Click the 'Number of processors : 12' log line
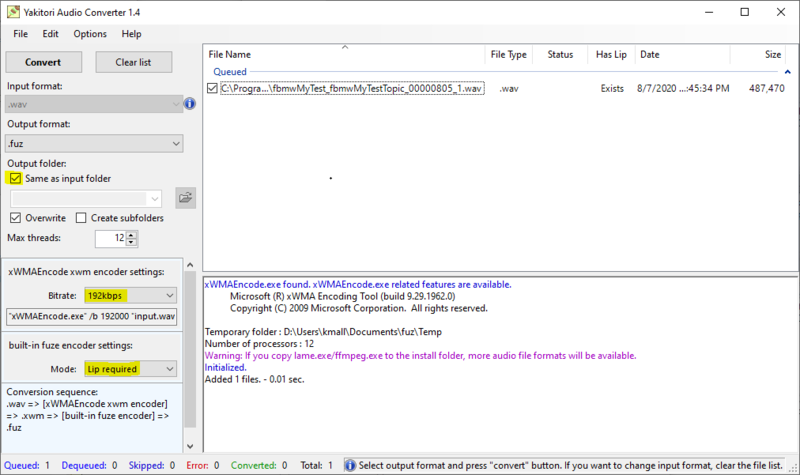The height and width of the screenshot is (475, 800). [x=259, y=343]
